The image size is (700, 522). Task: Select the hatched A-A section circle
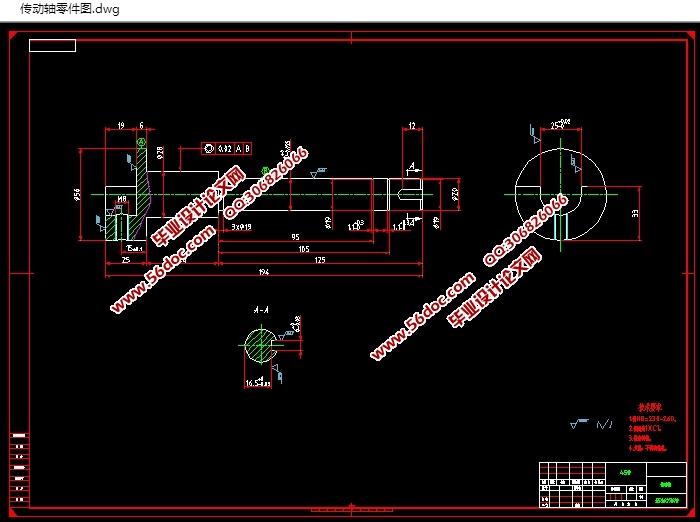coord(261,345)
